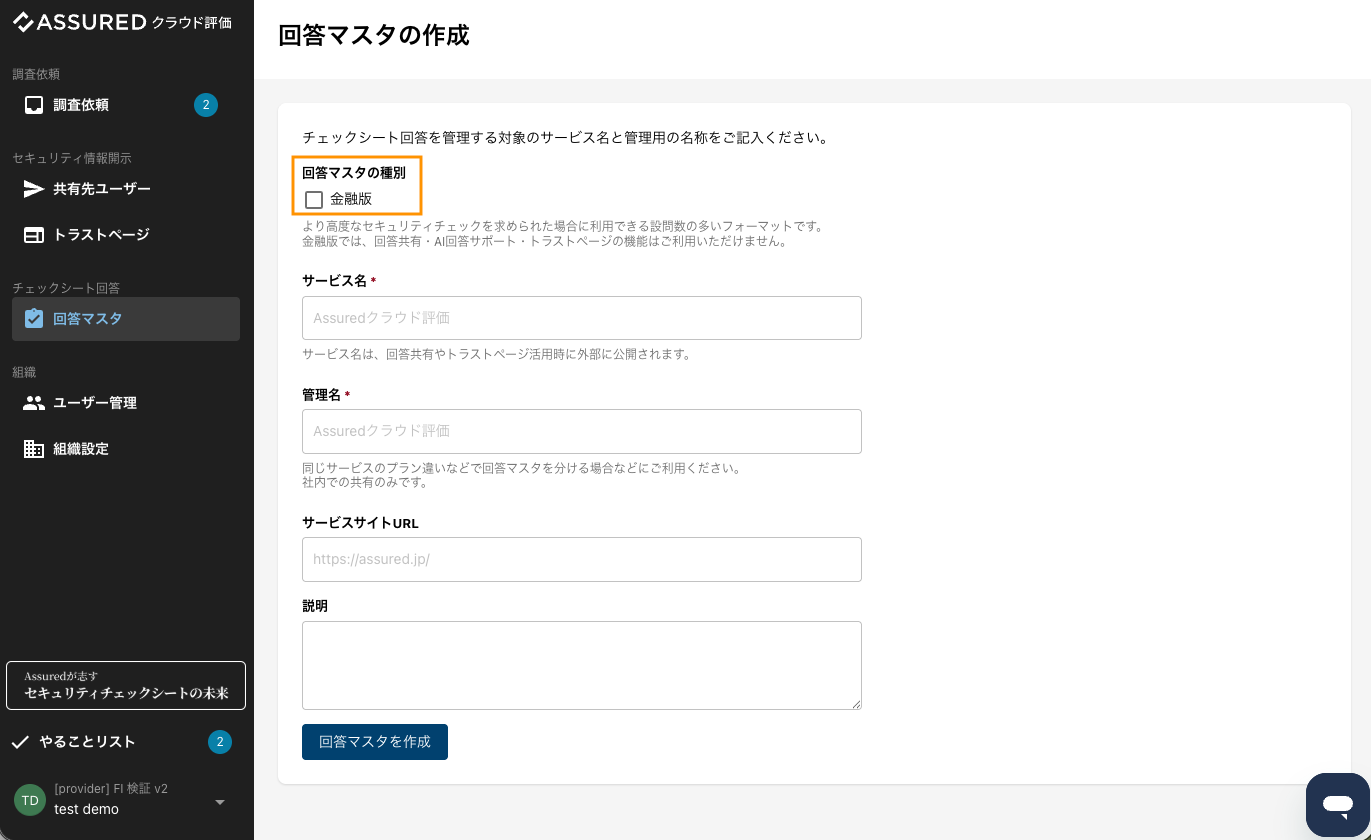Focus the 管理名 input field
Screen dimensions: 1371x840
tap(582, 431)
